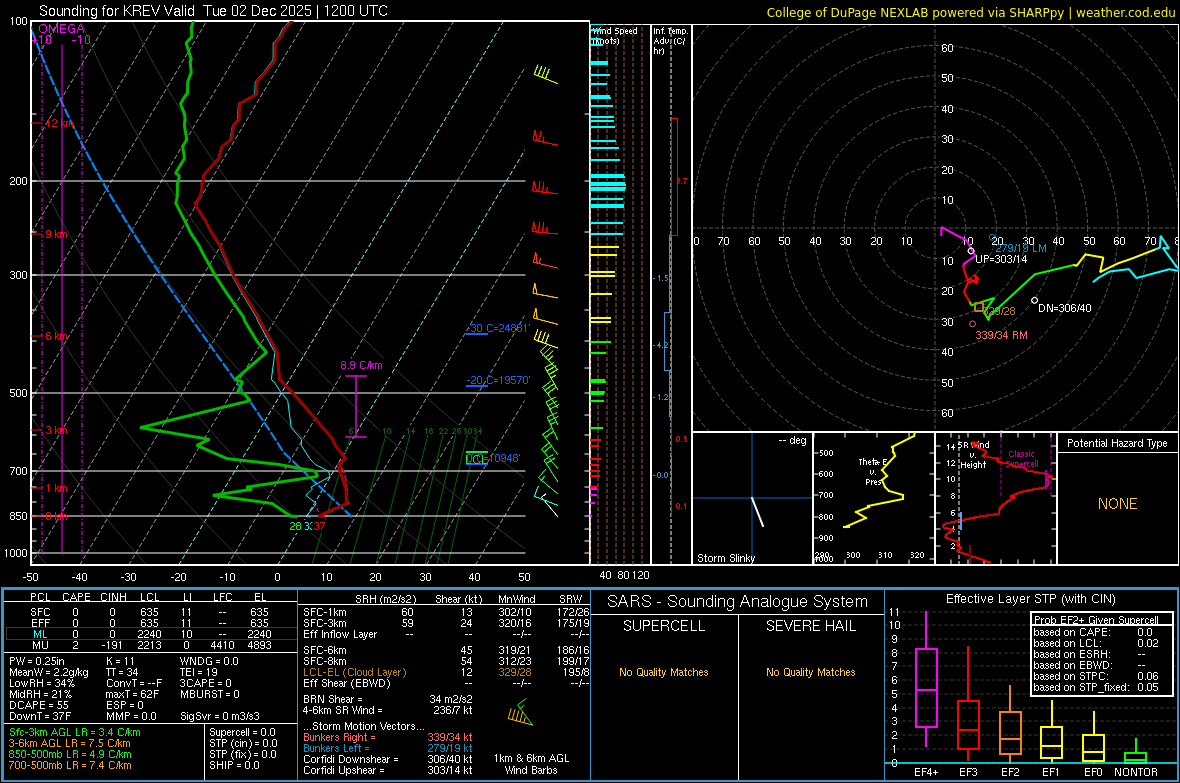Screen dimensions: 1180x783
Task: Click the 'TEI = 19' value
Action: (x=199, y=672)
